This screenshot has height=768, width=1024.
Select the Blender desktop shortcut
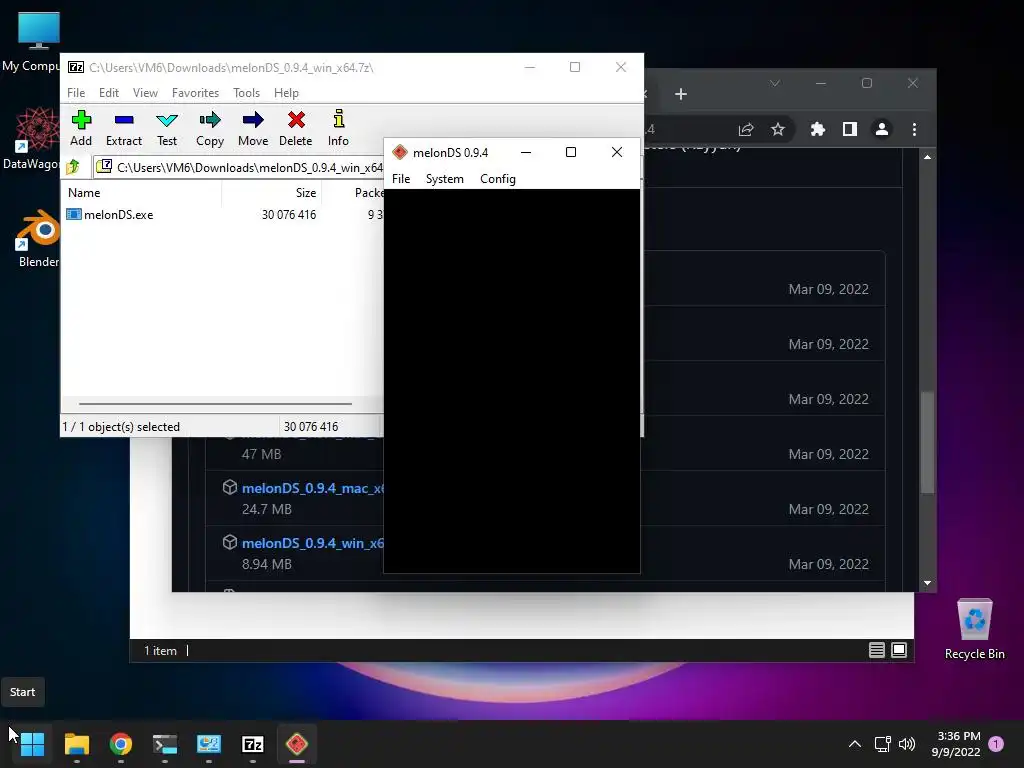click(x=37, y=238)
